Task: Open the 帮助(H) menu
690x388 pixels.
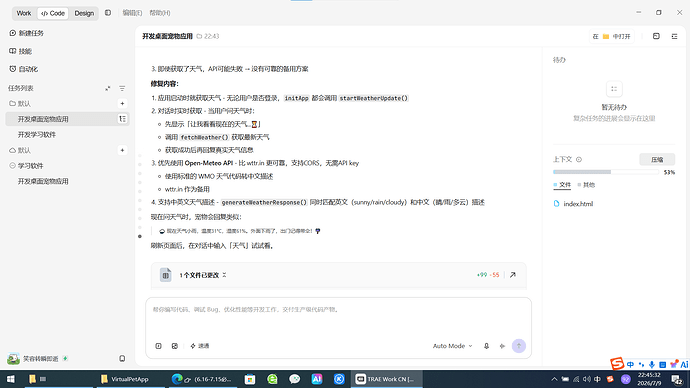Action: pyautogui.click(x=160, y=13)
